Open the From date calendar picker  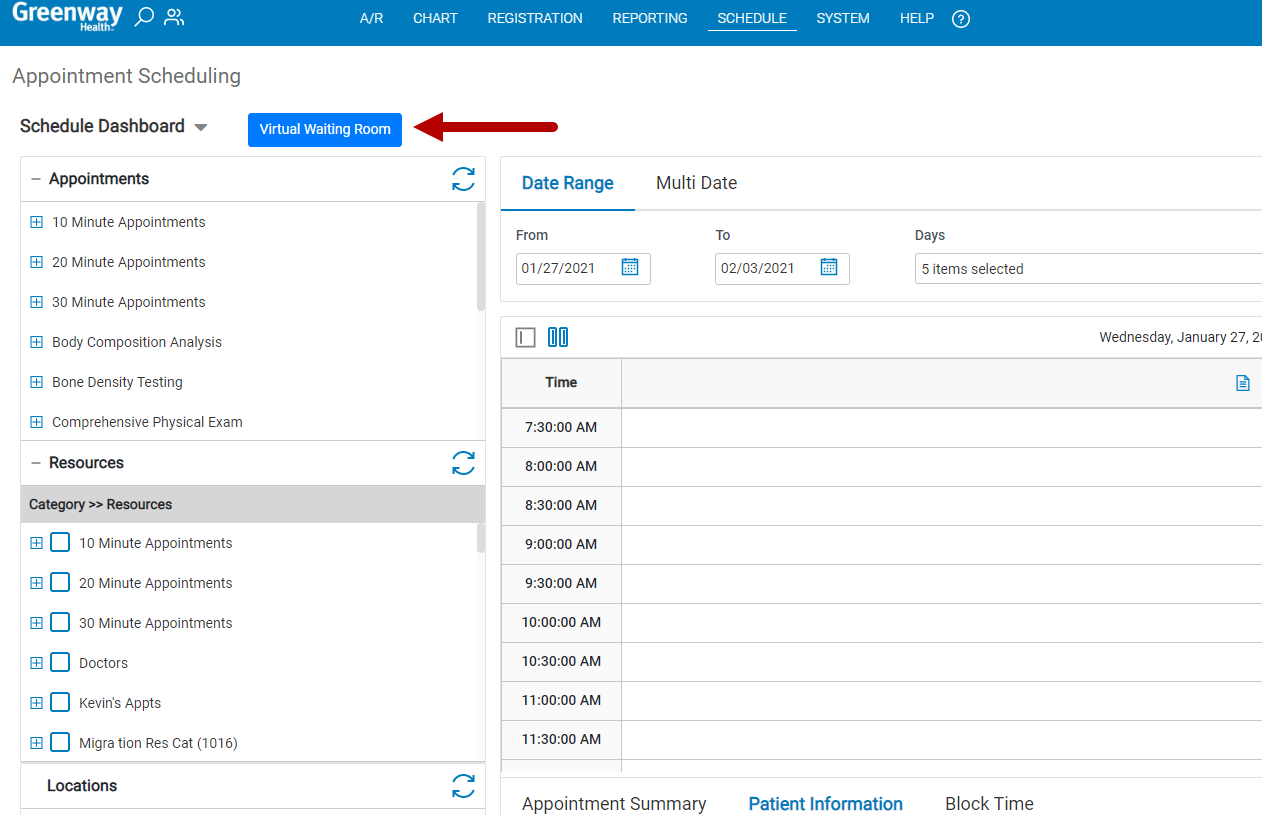(x=630, y=267)
